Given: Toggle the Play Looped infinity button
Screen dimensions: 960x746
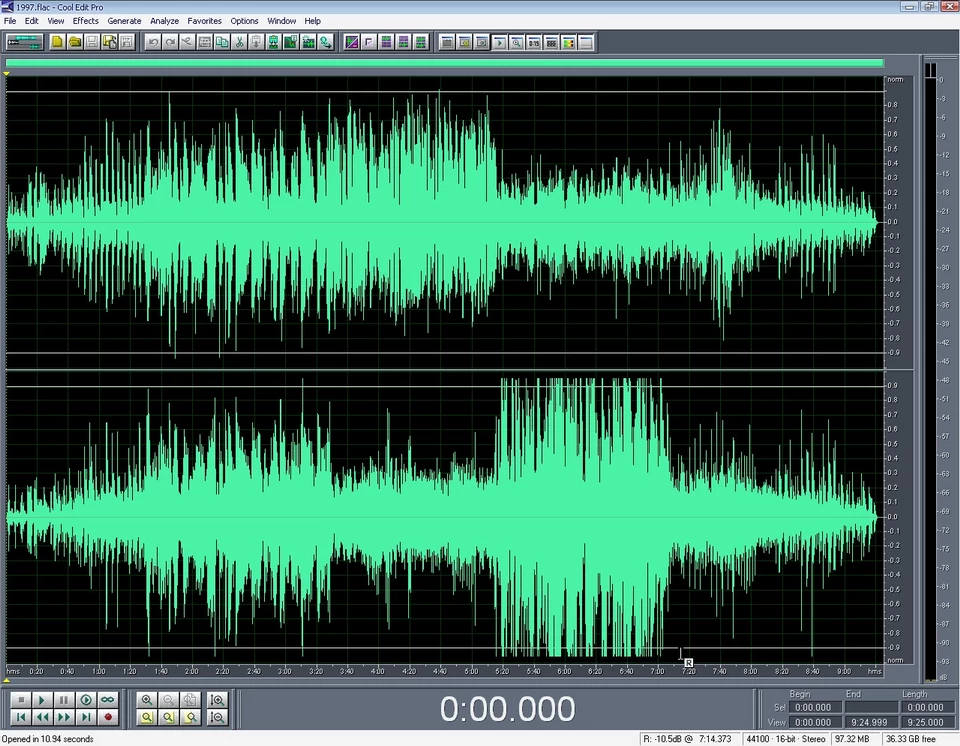Looking at the screenshot, I should point(108,700).
